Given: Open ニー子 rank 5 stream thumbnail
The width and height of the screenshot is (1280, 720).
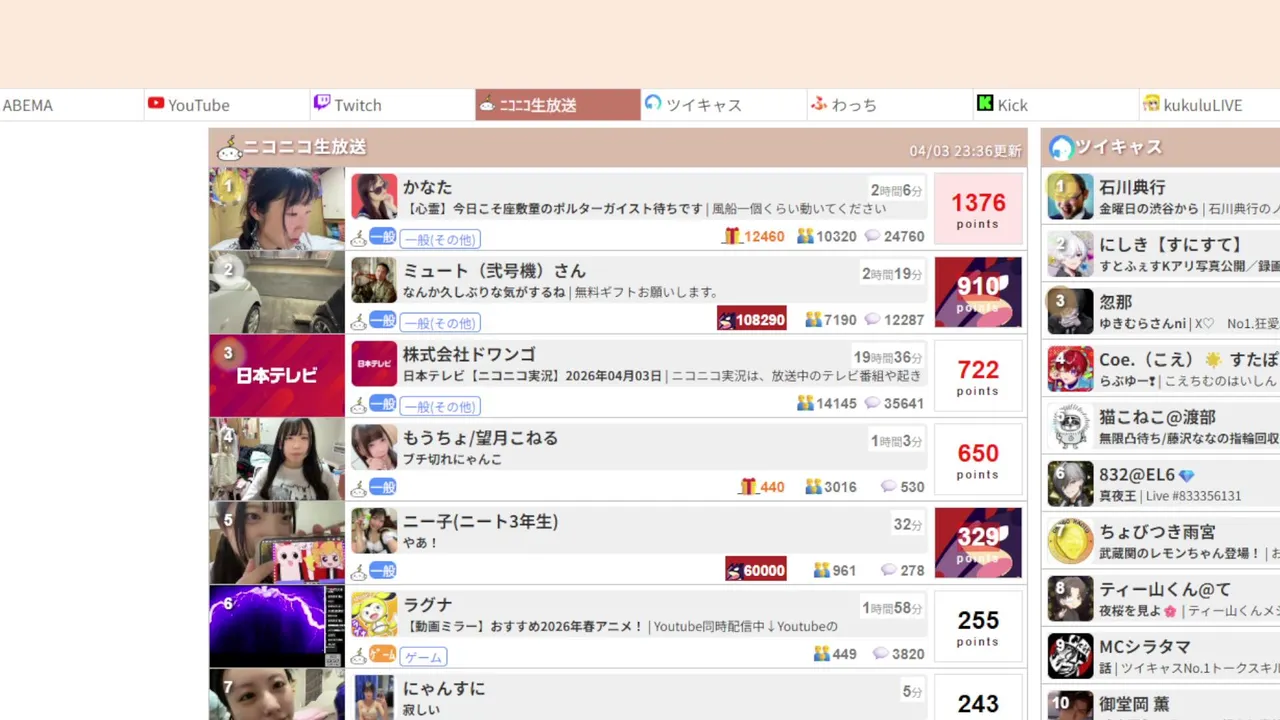Looking at the screenshot, I should point(277,543).
